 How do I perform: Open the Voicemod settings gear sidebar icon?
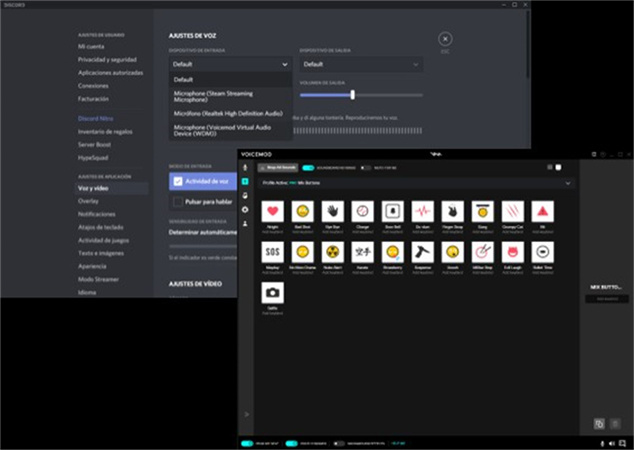click(245, 209)
